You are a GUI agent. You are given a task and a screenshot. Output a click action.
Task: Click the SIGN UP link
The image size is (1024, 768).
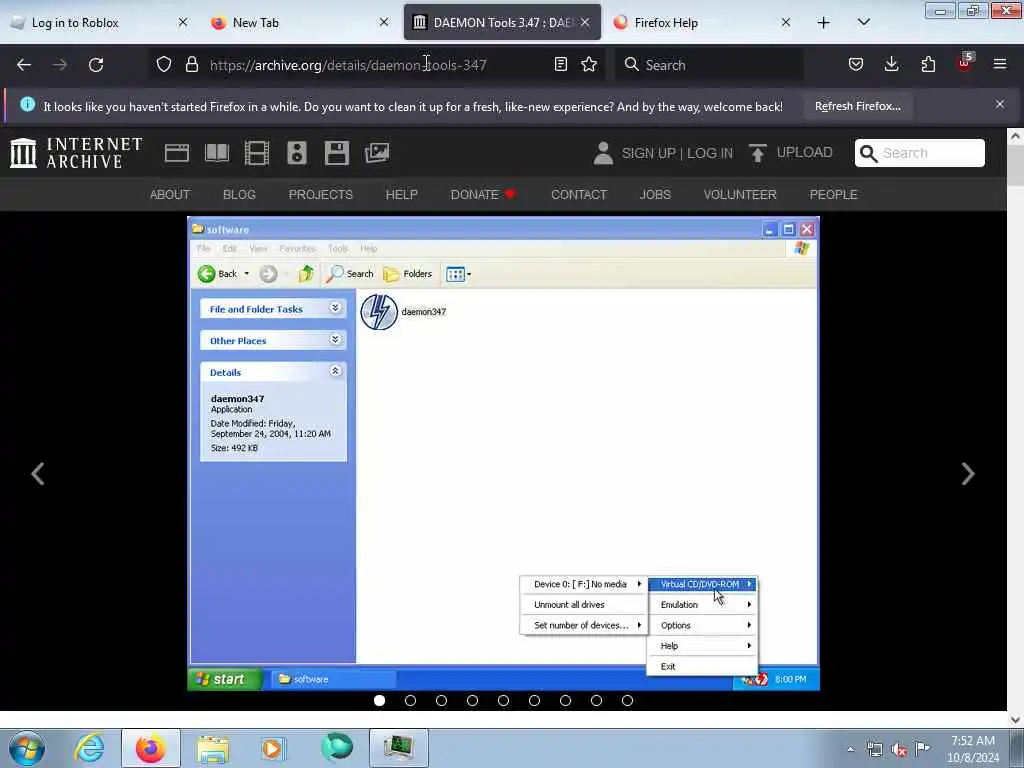[648, 153]
